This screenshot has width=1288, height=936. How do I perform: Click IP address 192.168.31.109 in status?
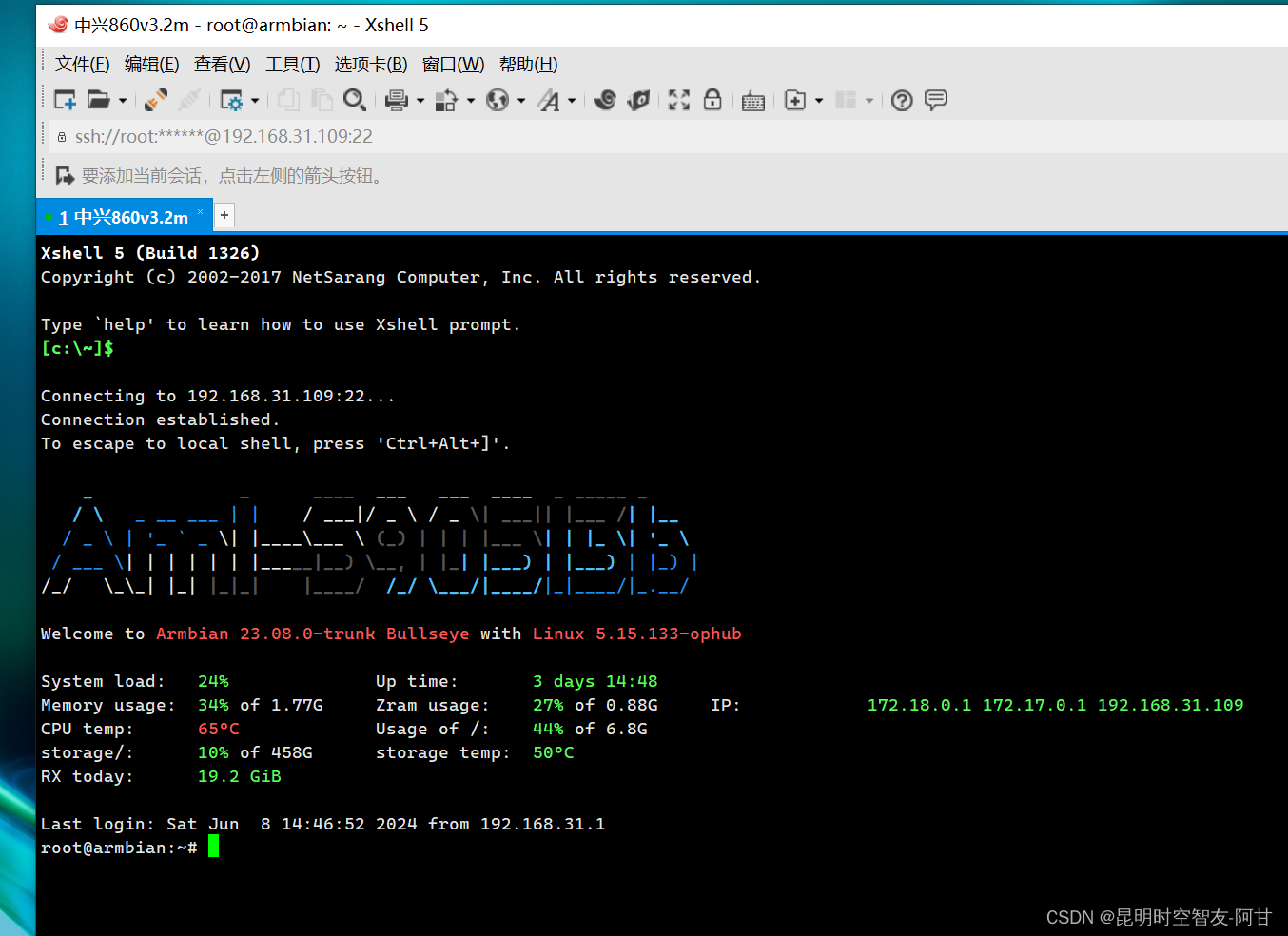(x=1171, y=705)
